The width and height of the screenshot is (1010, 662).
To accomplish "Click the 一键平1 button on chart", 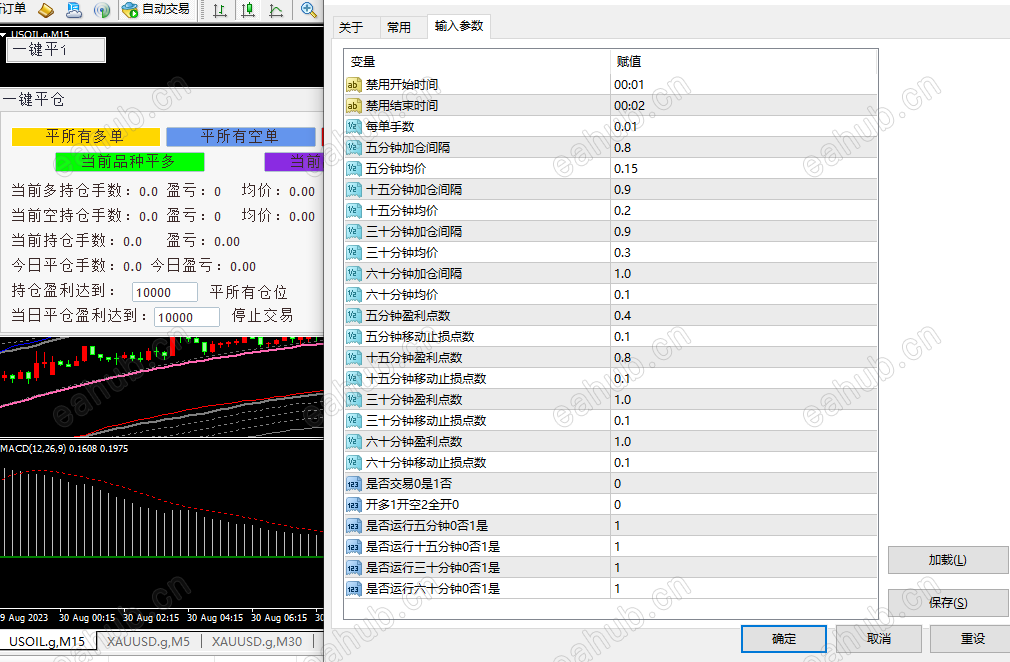I will click(56, 50).
